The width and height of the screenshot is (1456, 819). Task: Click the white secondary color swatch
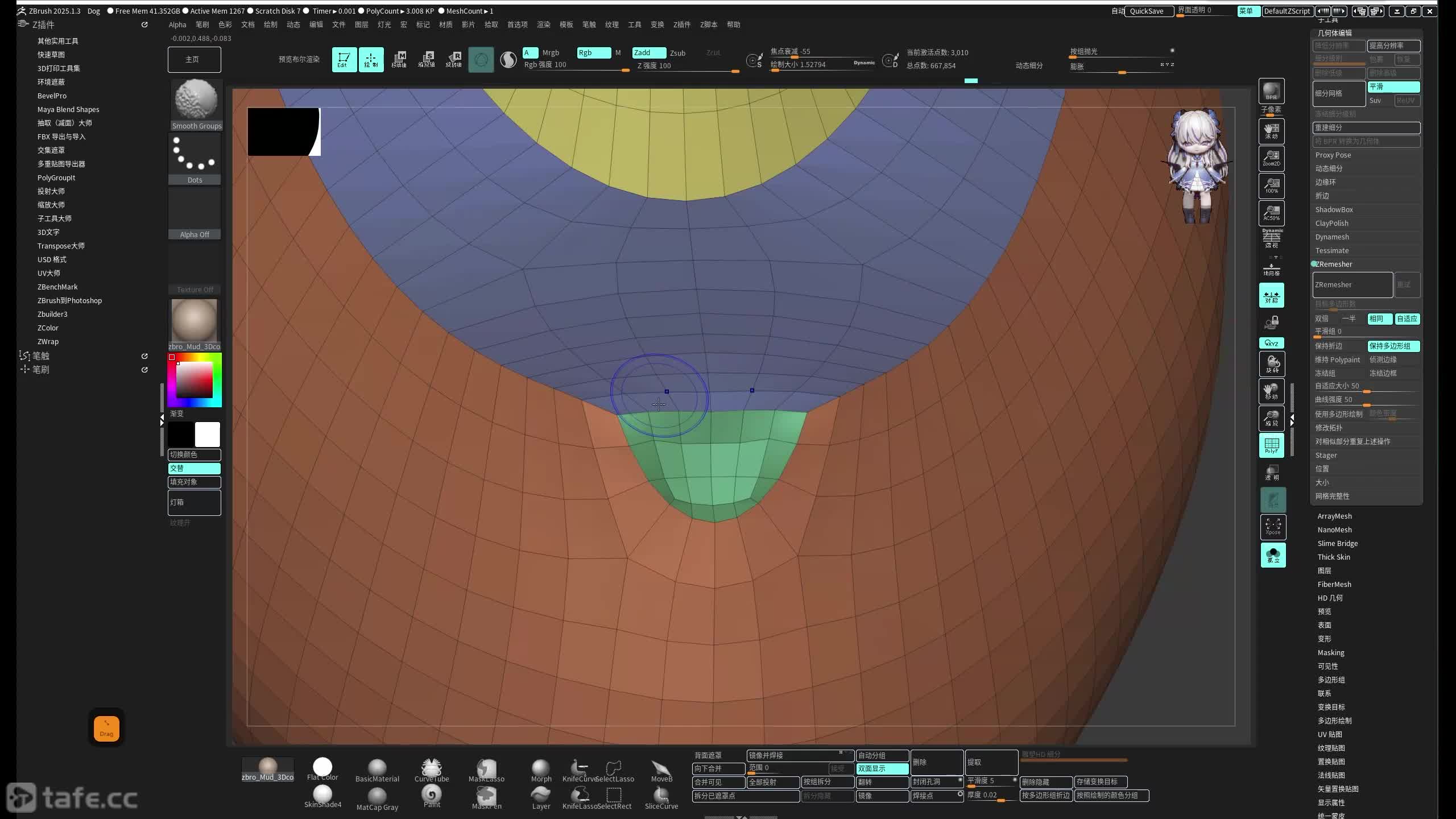[208, 435]
